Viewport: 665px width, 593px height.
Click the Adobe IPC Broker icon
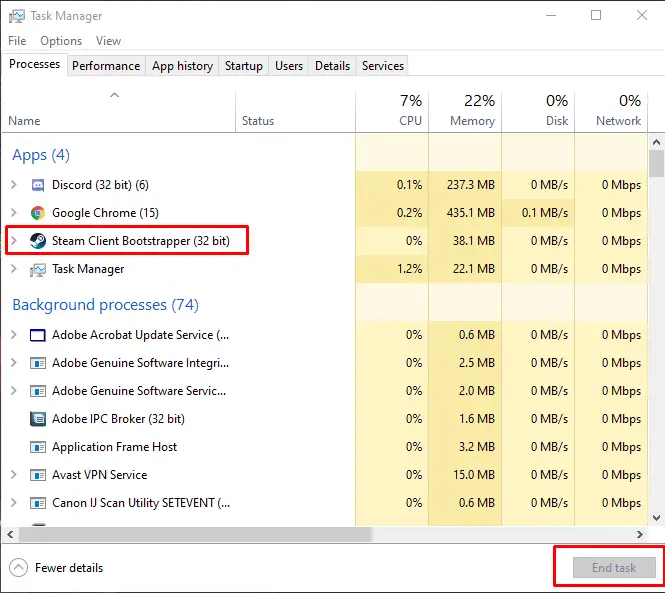click(38, 419)
